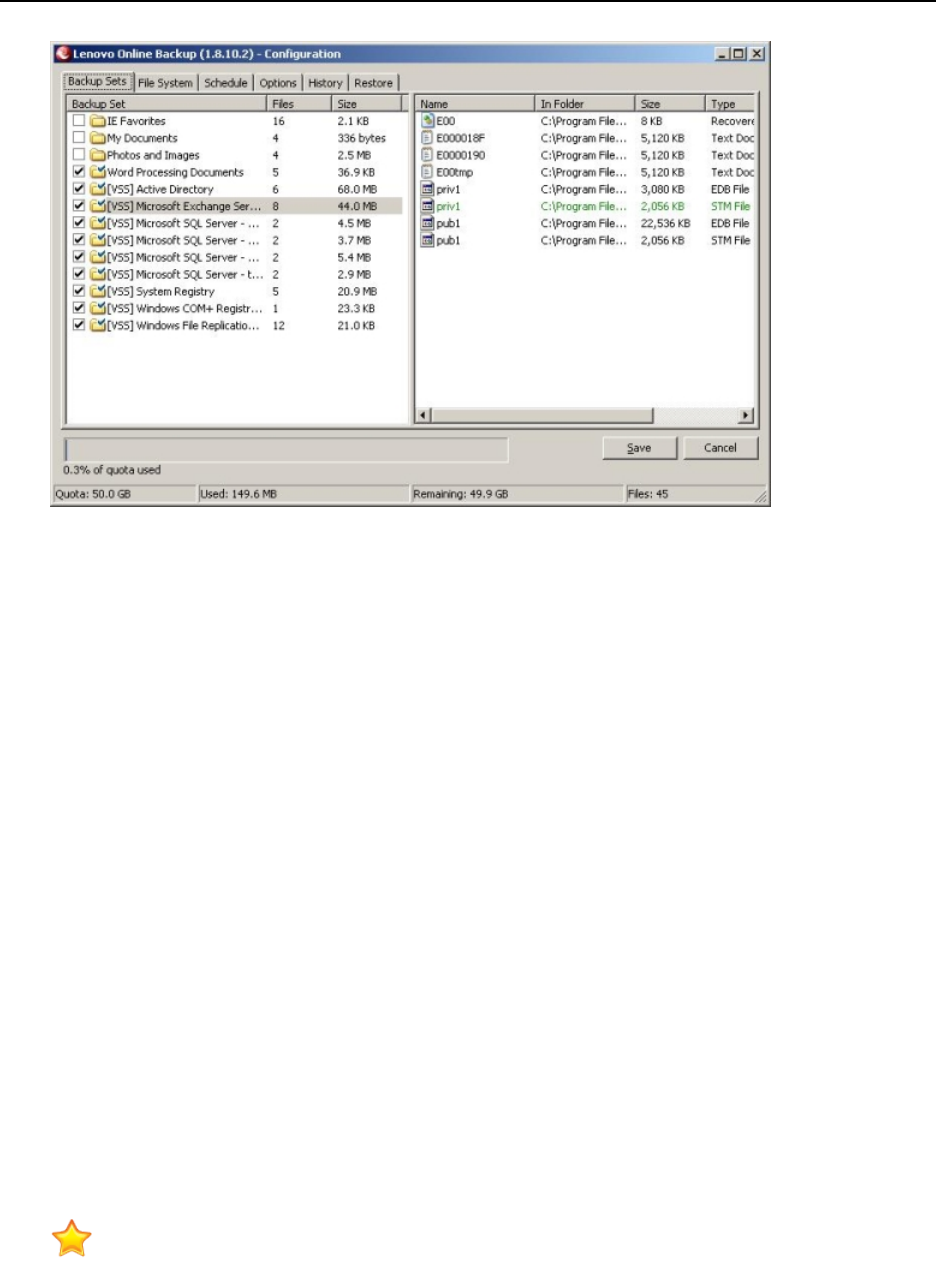The height and width of the screenshot is (1261, 936).
Task: Click the [VSS] Active Directory folder icon
Action: pos(98,189)
